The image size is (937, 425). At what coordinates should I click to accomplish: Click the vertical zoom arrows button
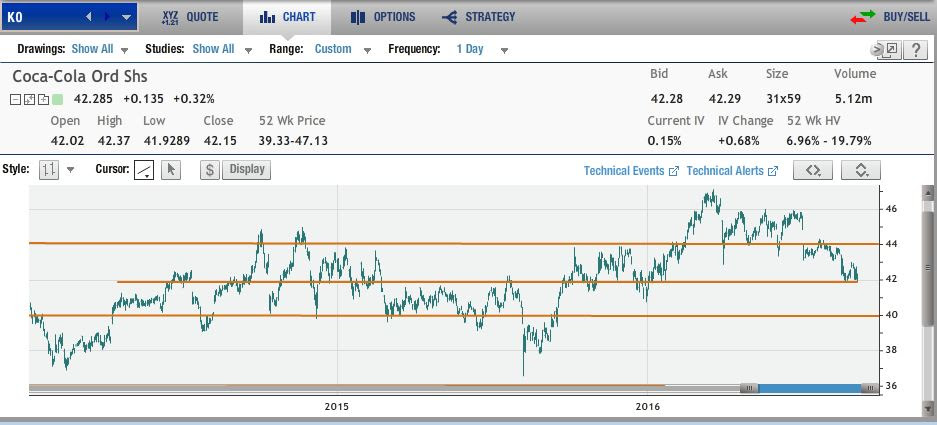pos(861,170)
